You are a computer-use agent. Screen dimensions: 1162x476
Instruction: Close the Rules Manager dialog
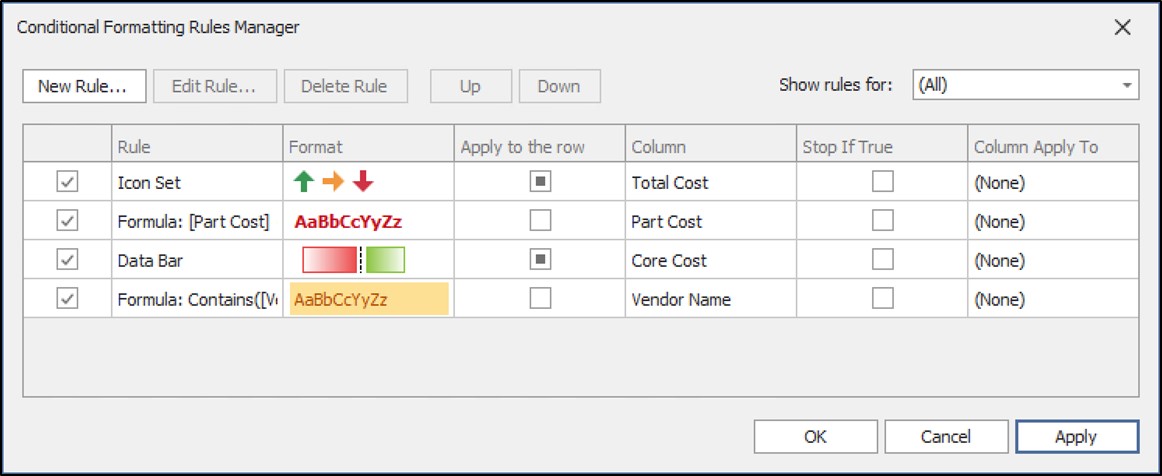pos(1122,28)
